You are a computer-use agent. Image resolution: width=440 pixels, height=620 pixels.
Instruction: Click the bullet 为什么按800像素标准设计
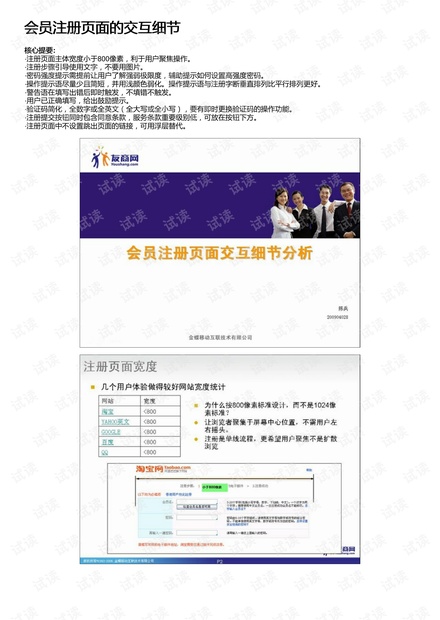(x=270, y=408)
